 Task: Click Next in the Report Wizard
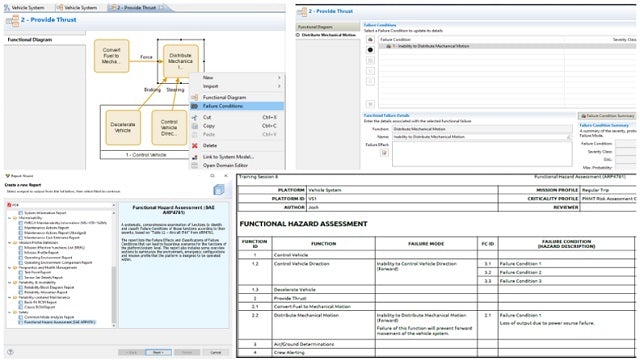(x=158, y=352)
